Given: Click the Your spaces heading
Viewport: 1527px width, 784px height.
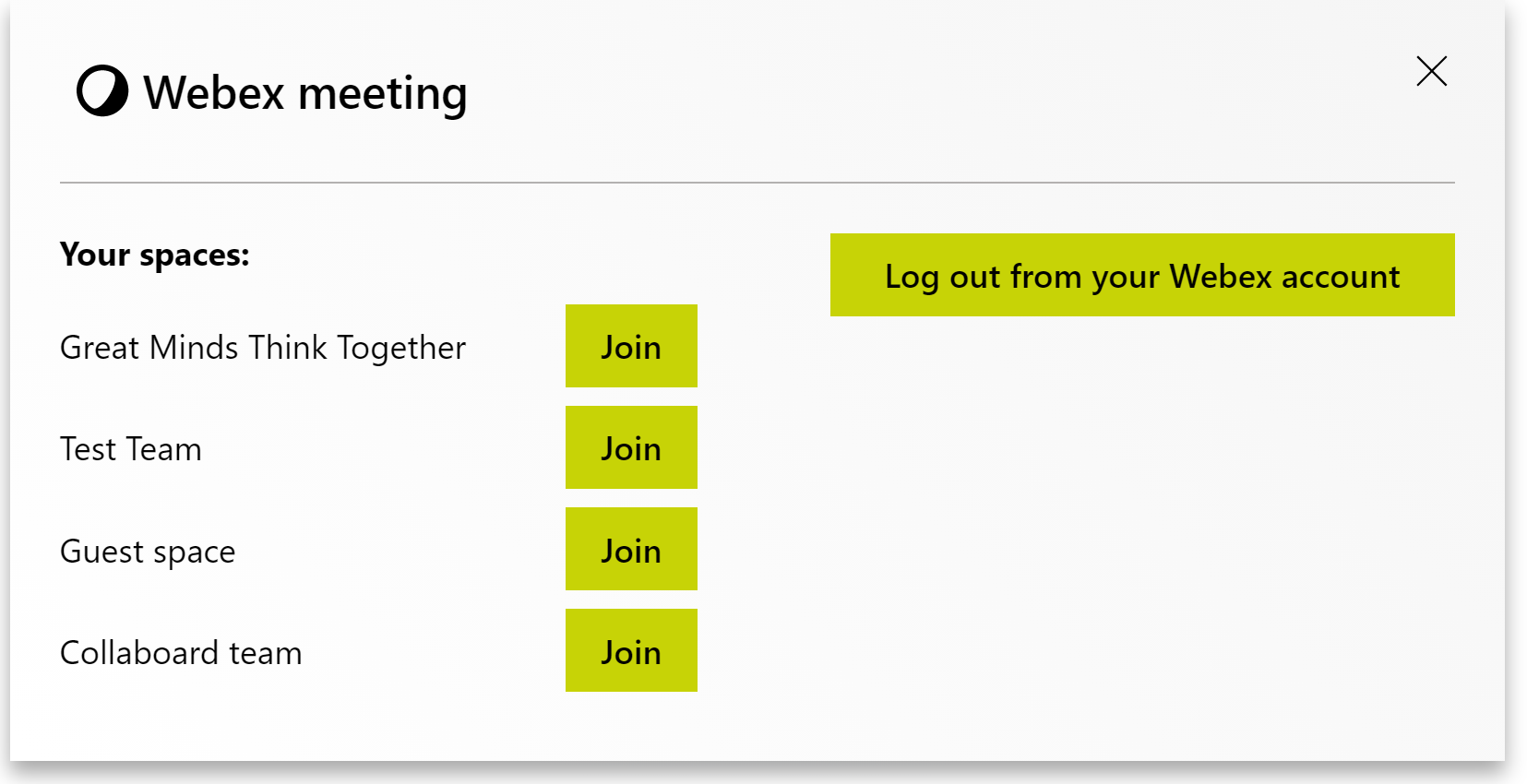Looking at the screenshot, I should point(155,255).
